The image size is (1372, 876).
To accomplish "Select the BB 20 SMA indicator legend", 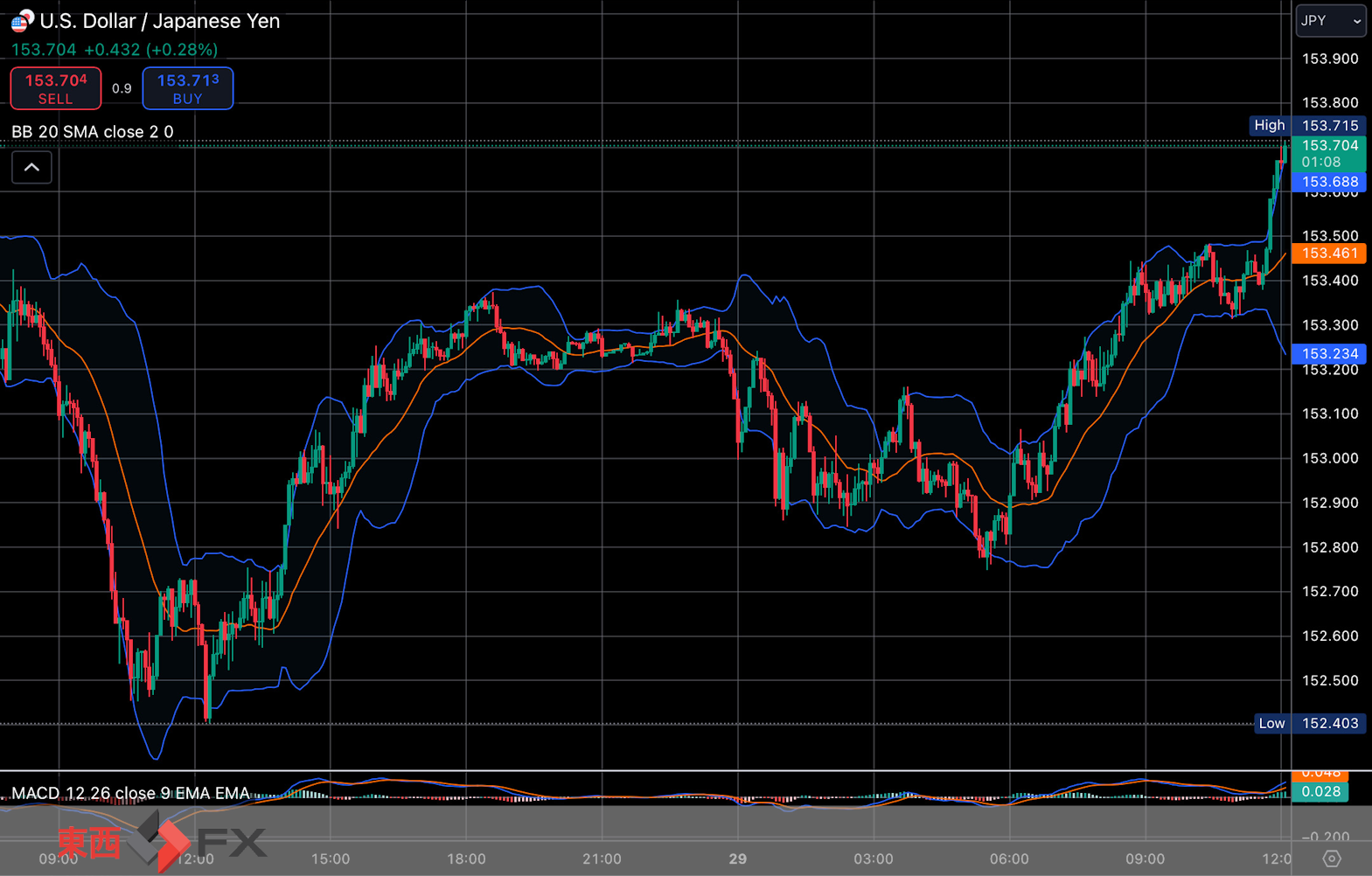I will [x=93, y=132].
